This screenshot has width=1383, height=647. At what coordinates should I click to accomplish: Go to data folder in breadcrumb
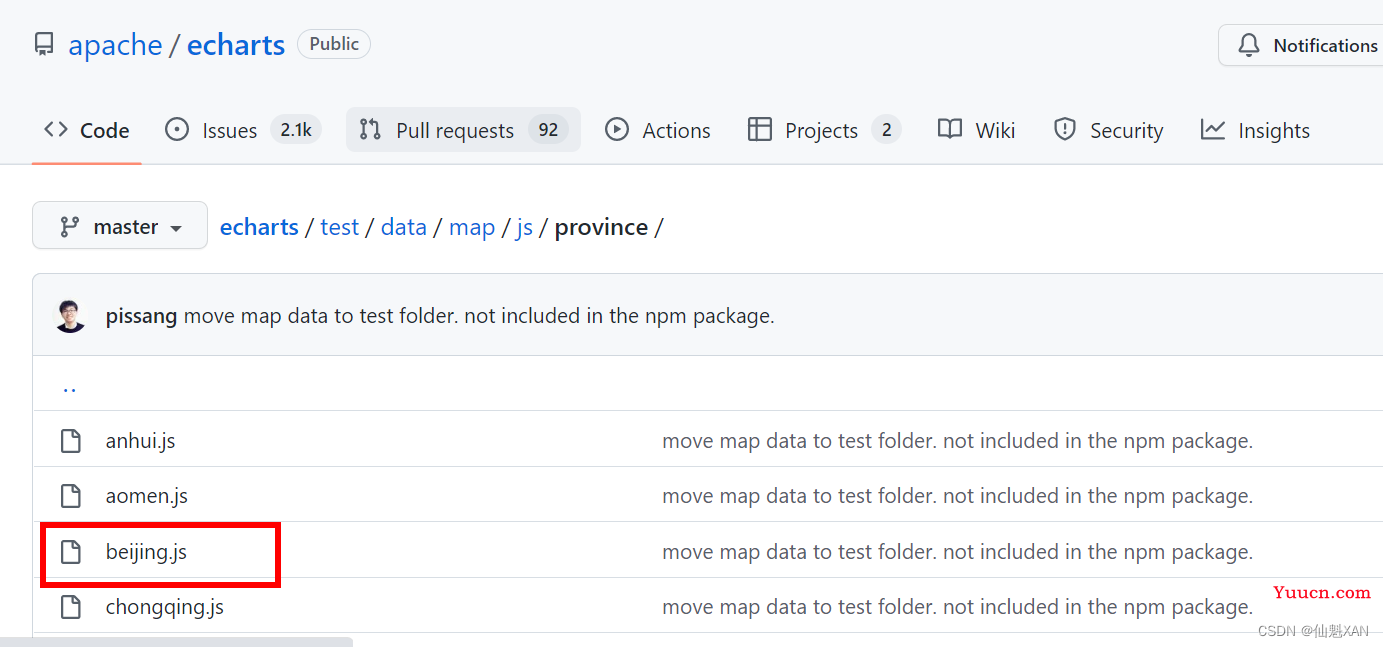click(x=404, y=227)
